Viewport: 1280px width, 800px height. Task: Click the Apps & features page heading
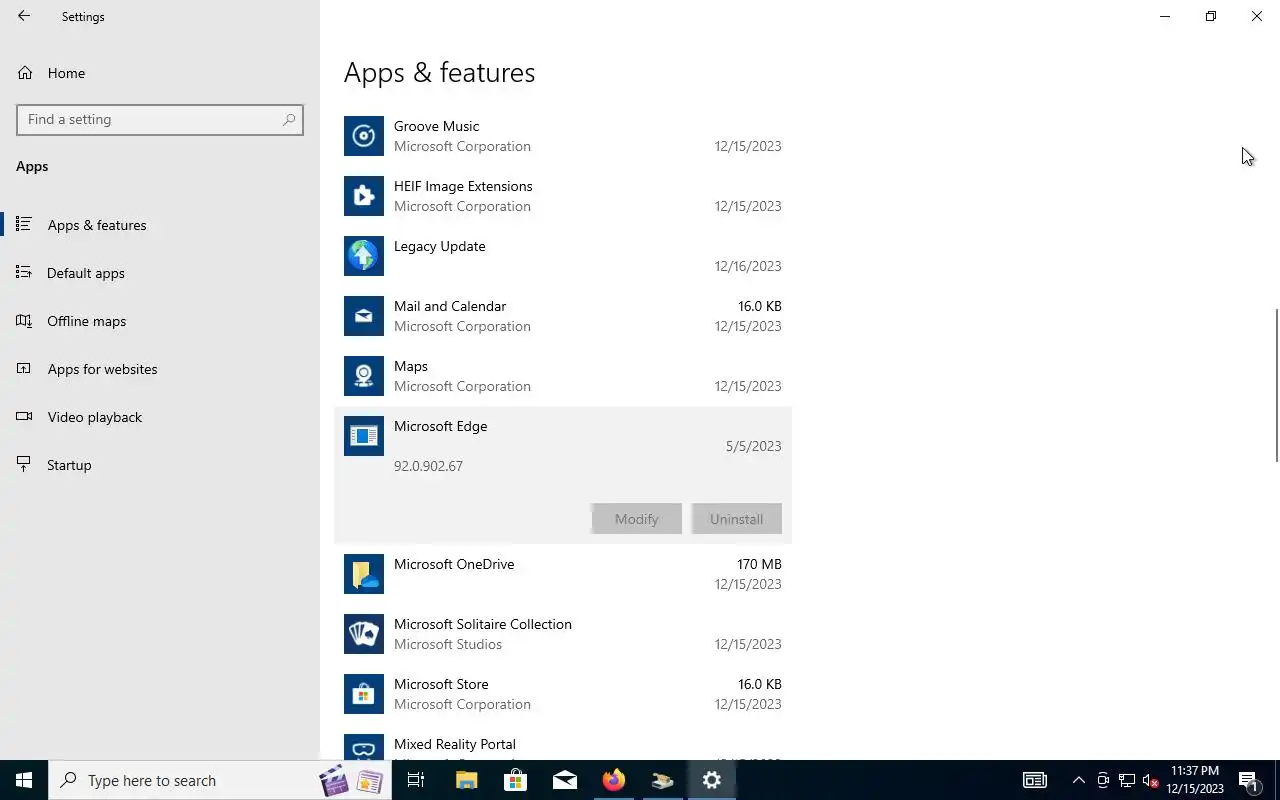(x=439, y=72)
